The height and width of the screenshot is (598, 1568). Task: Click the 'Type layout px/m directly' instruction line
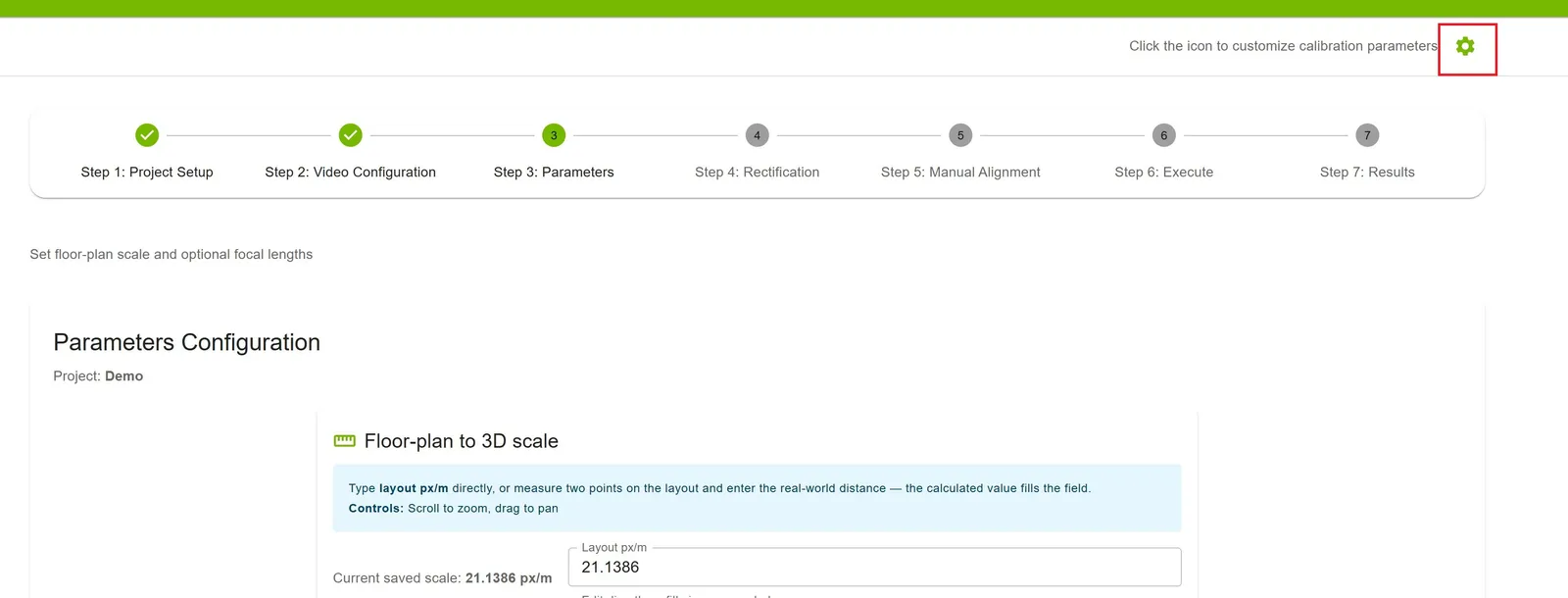point(719,488)
